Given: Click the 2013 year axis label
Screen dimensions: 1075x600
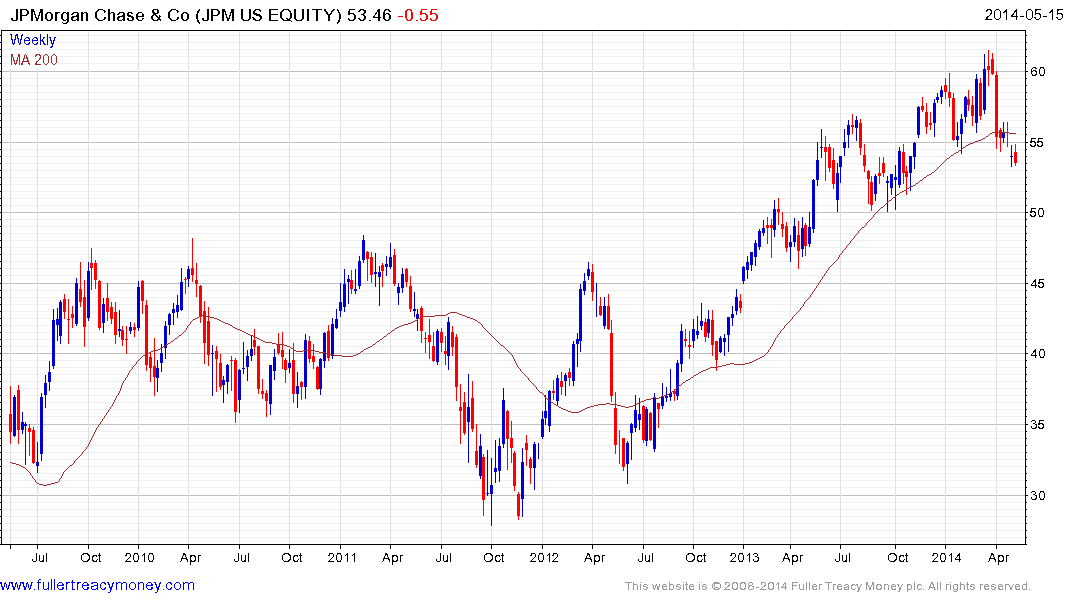Looking at the screenshot, I should pos(745,557).
